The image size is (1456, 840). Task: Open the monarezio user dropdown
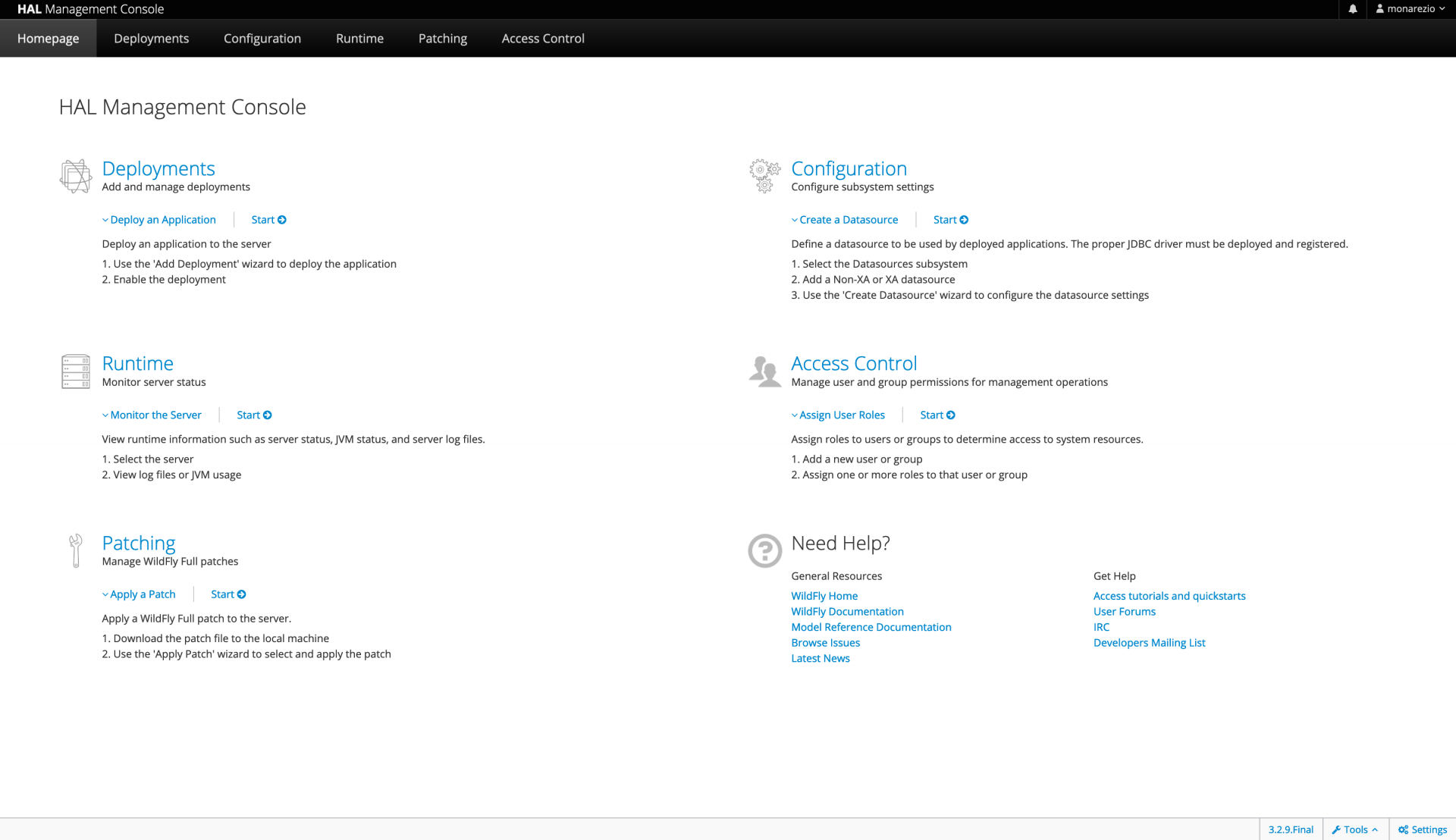click(x=1410, y=9)
